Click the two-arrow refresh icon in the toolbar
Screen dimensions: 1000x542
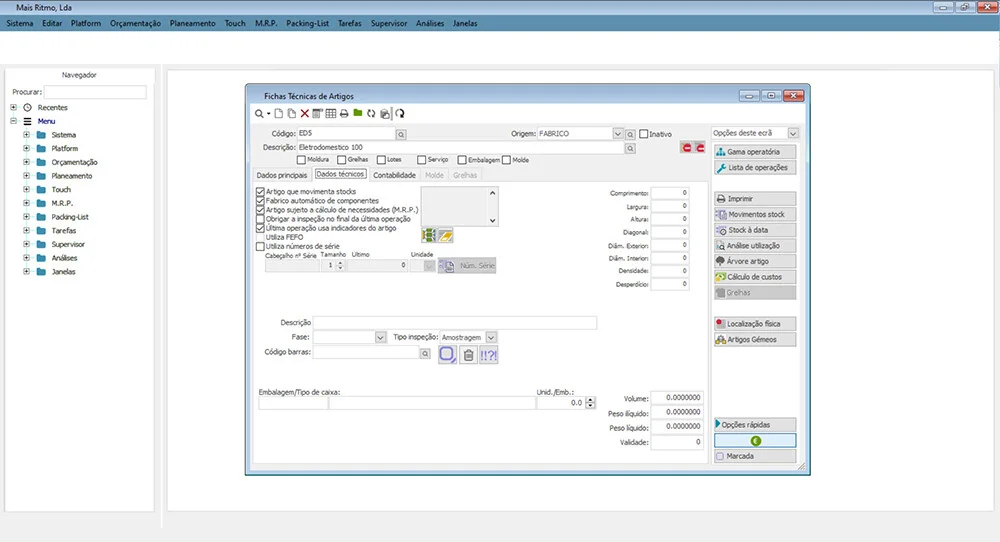pyautogui.click(x=371, y=114)
